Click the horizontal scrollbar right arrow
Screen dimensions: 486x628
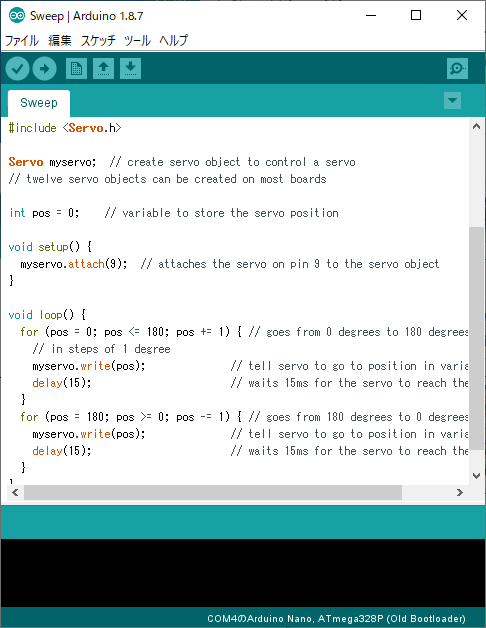[x=460, y=492]
